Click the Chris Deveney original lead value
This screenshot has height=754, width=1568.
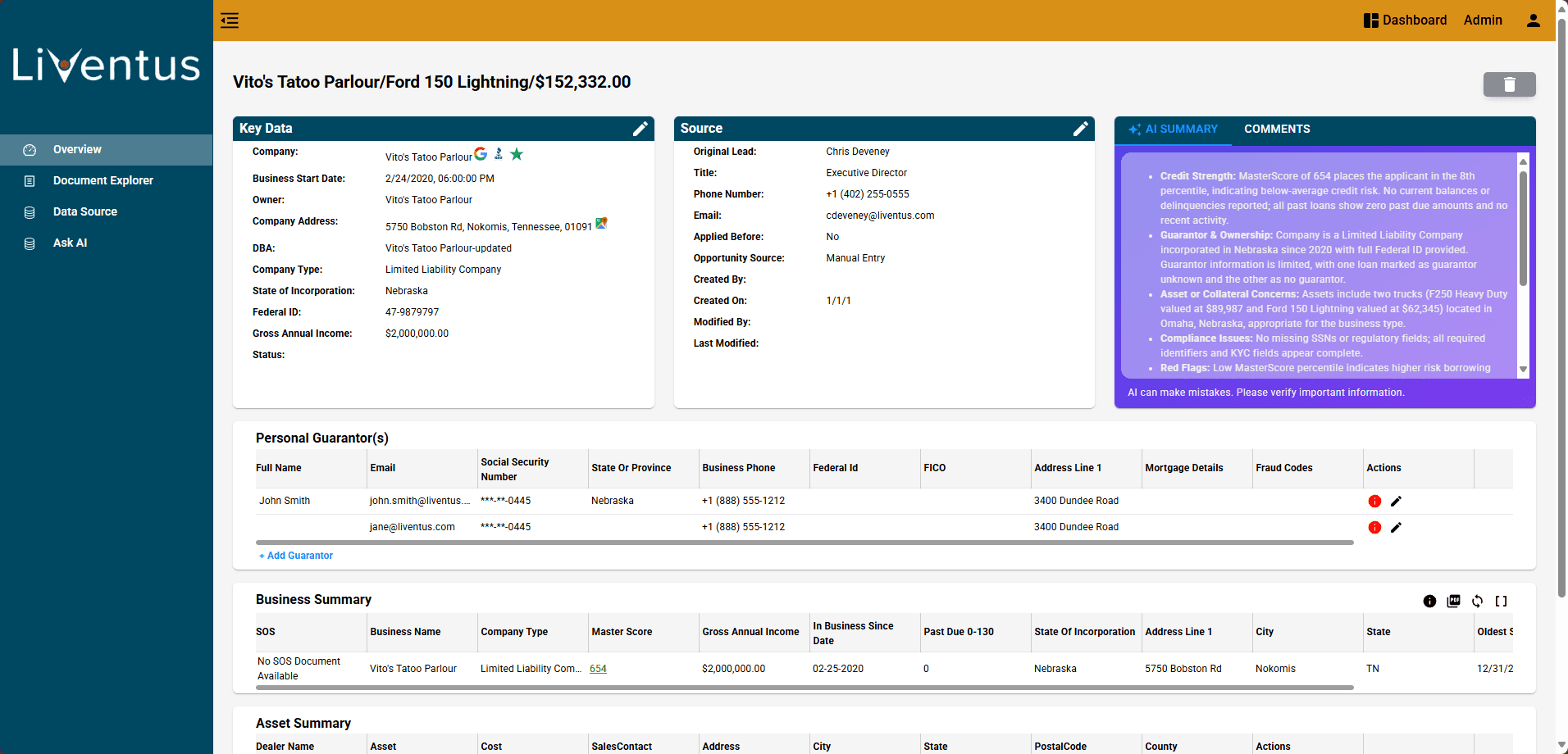[x=857, y=152]
